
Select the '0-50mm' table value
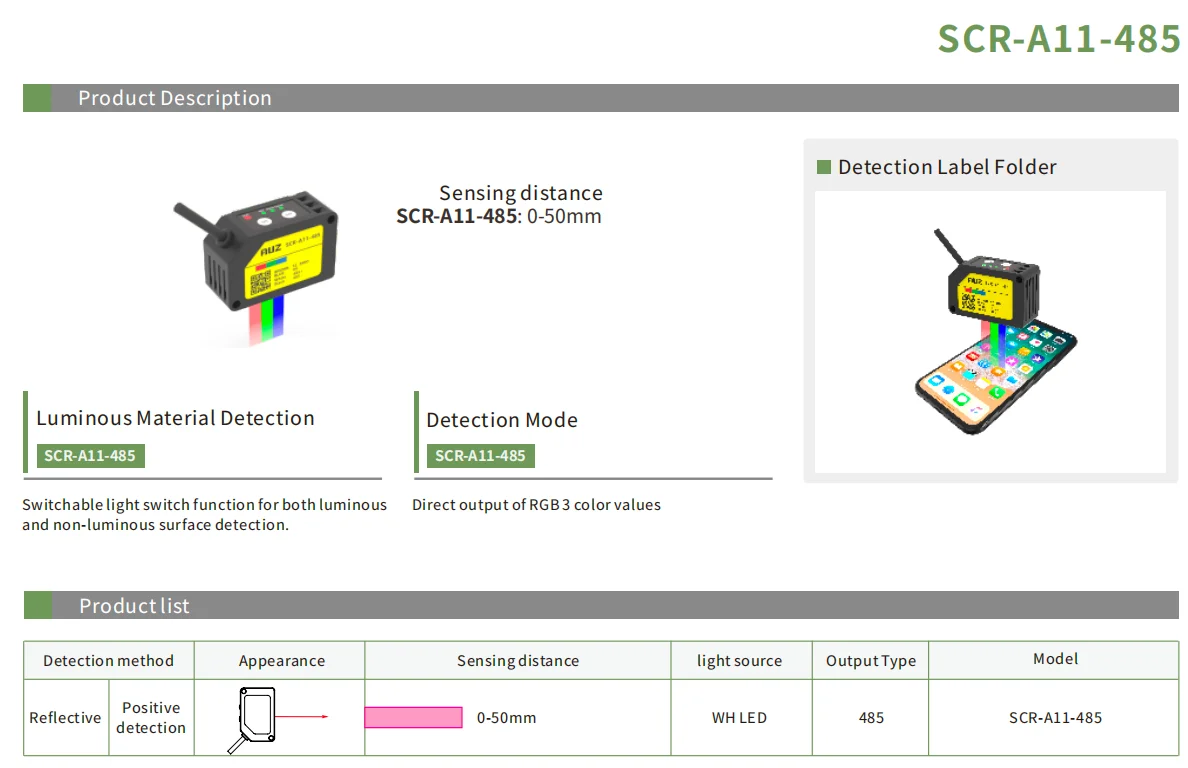click(x=506, y=717)
